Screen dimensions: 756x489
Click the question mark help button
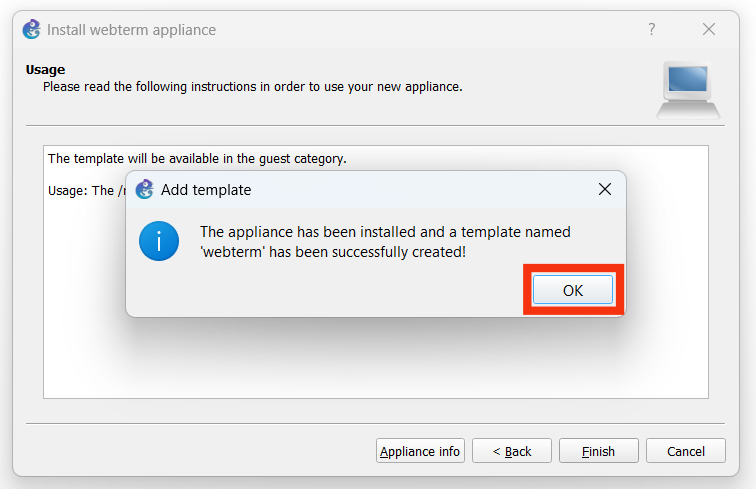tap(652, 29)
